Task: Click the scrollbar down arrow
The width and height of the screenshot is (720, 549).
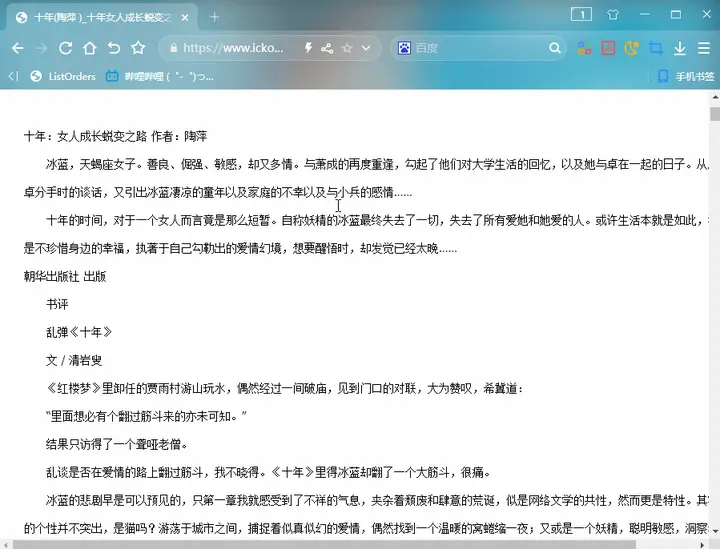Action: click(x=715, y=530)
